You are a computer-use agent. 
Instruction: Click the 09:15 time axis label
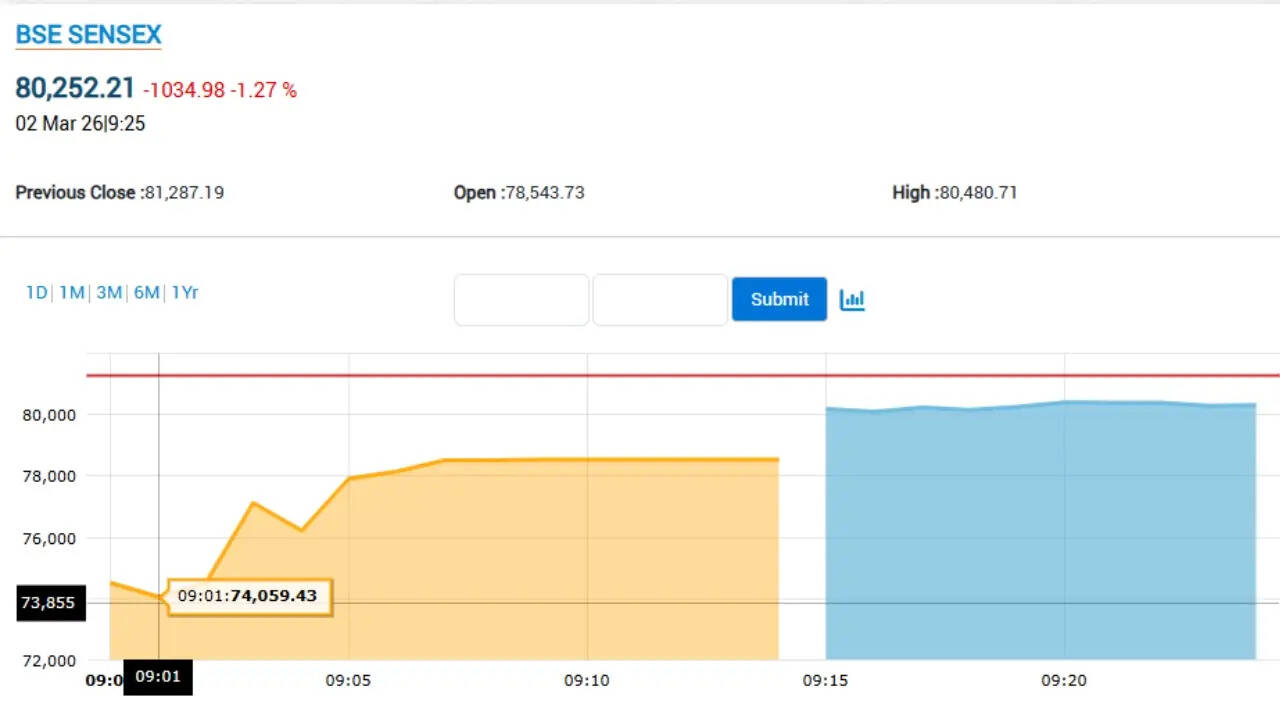(825, 681)
